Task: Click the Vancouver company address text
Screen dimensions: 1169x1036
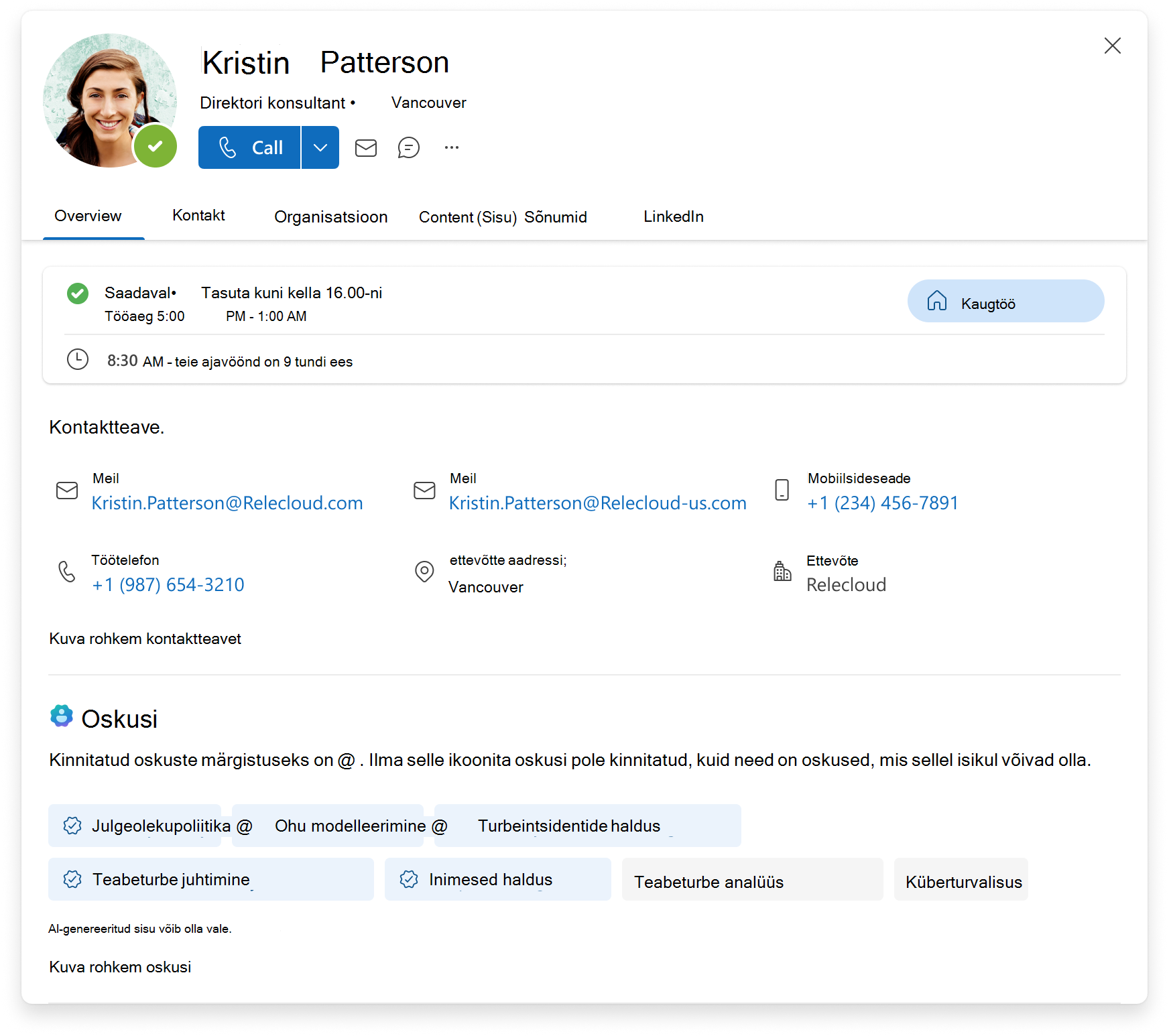Action: tap(486, 587)
